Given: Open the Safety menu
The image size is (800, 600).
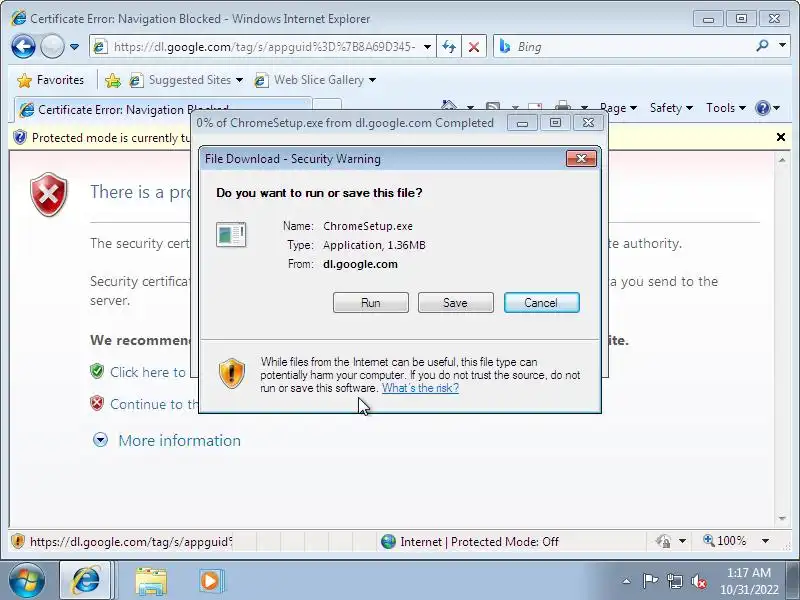Looking at the screenshot, I should [671, 108].
